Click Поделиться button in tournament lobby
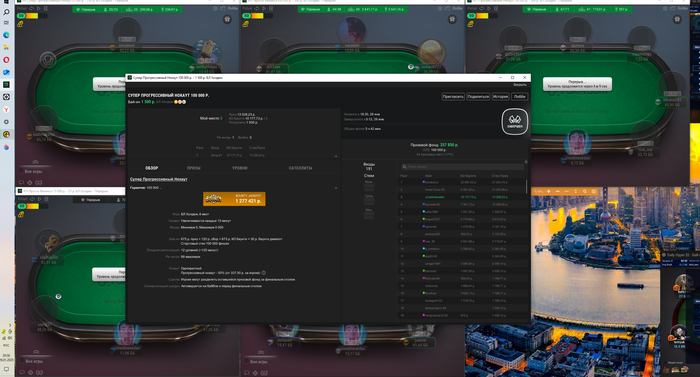This screenshot has width=700, height=377. pyautogui.click(x=478, y=96)
